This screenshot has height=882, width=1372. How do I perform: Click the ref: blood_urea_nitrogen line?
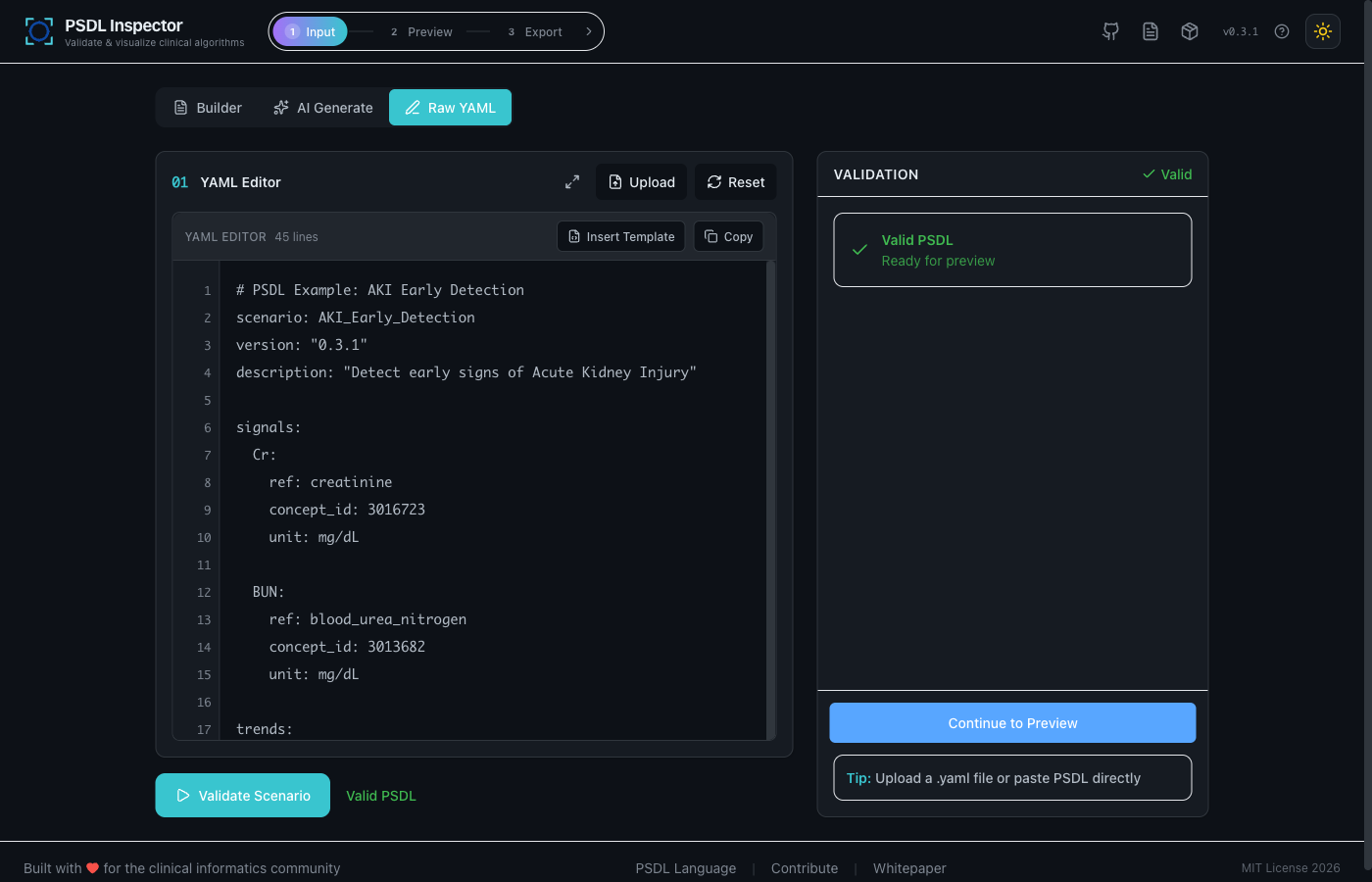coord(367,619)
